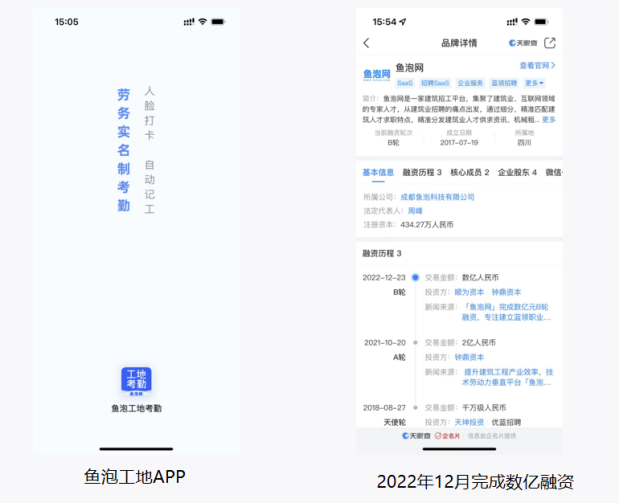619x504 pixels.
Task: Tap the 四川 location value
Action: tap(524, 143)
